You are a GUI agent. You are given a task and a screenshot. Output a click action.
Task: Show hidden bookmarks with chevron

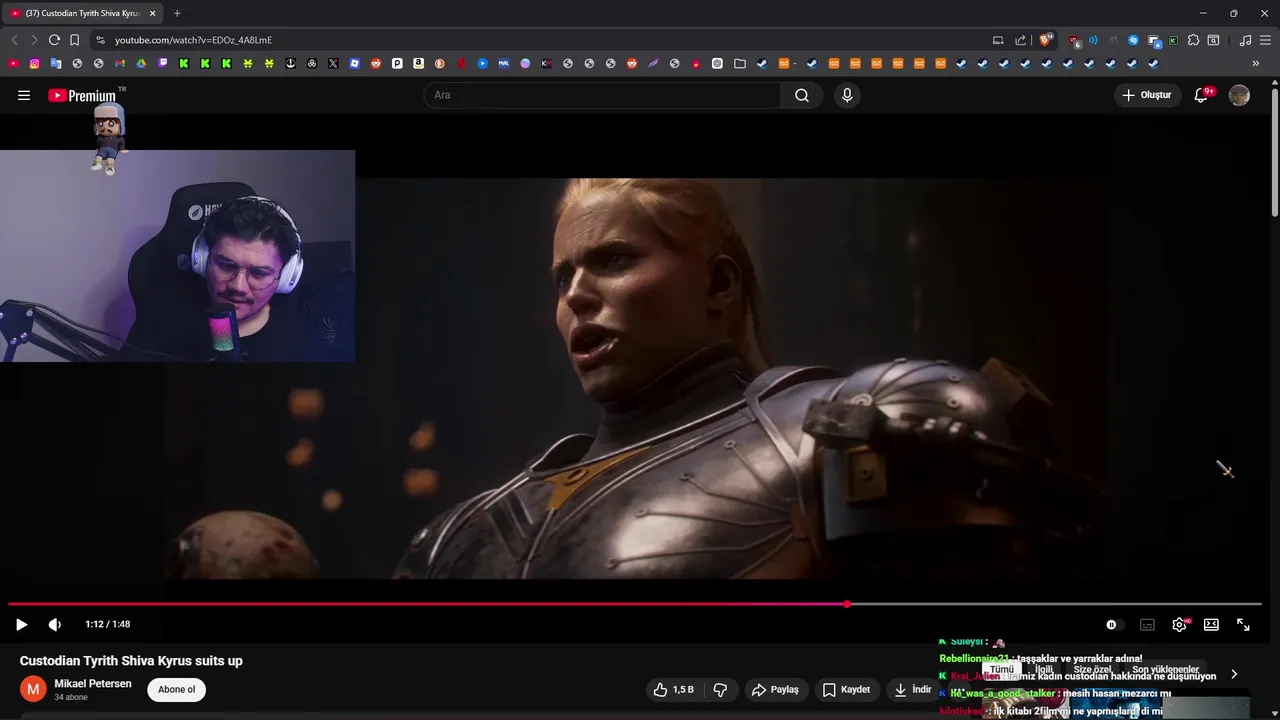pos(1256,63)
